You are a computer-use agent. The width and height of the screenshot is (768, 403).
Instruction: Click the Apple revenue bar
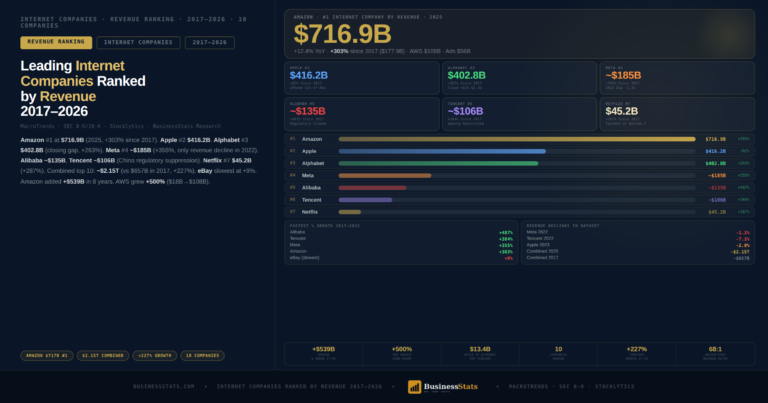(x=442, y=151)
